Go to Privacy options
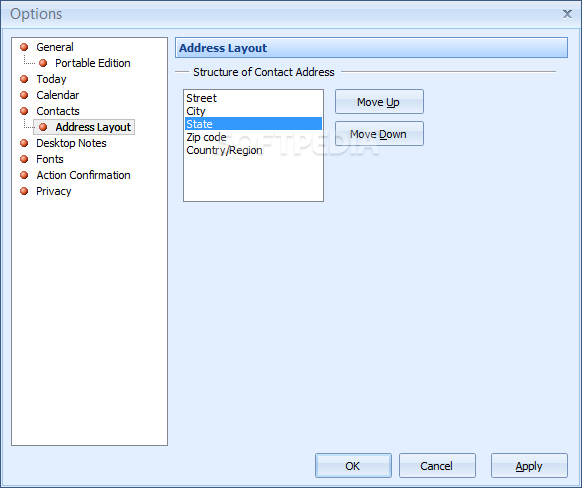 tap(53, 191)
